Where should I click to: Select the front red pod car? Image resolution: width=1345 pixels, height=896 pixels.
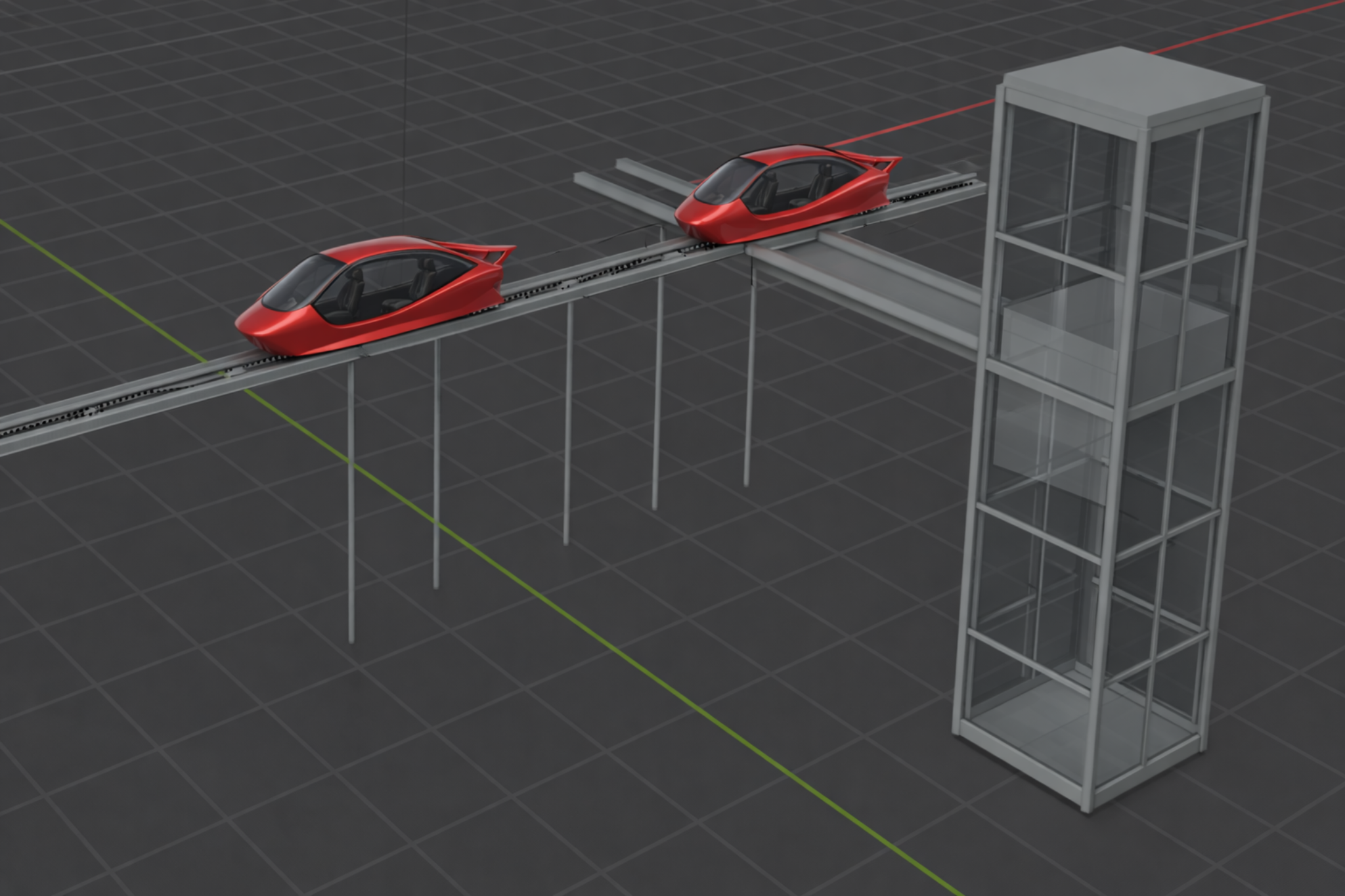click(x=374, y=297)
